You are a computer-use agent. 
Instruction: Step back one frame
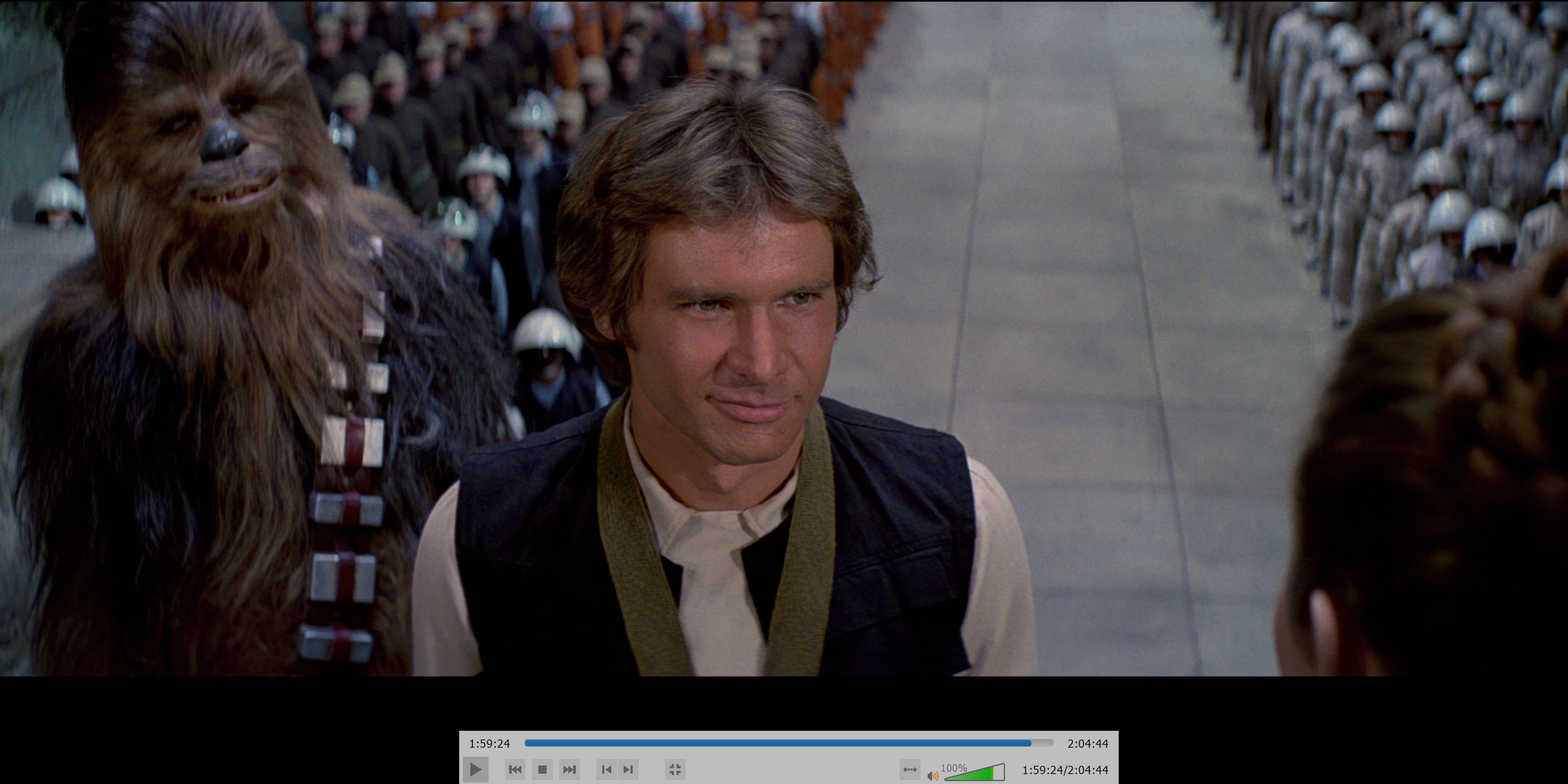point(607,770)
